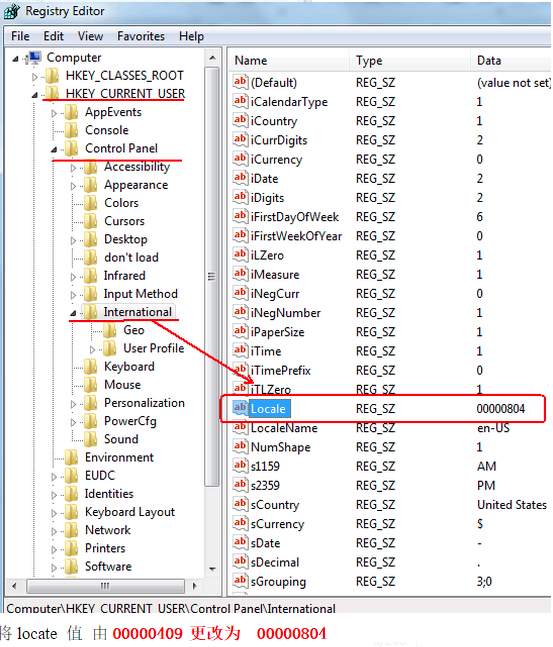The height and width of the screenshot is (647, 553).
Task: Open the Edit menu
Action: pyautogui.click(x=54, y=36)
